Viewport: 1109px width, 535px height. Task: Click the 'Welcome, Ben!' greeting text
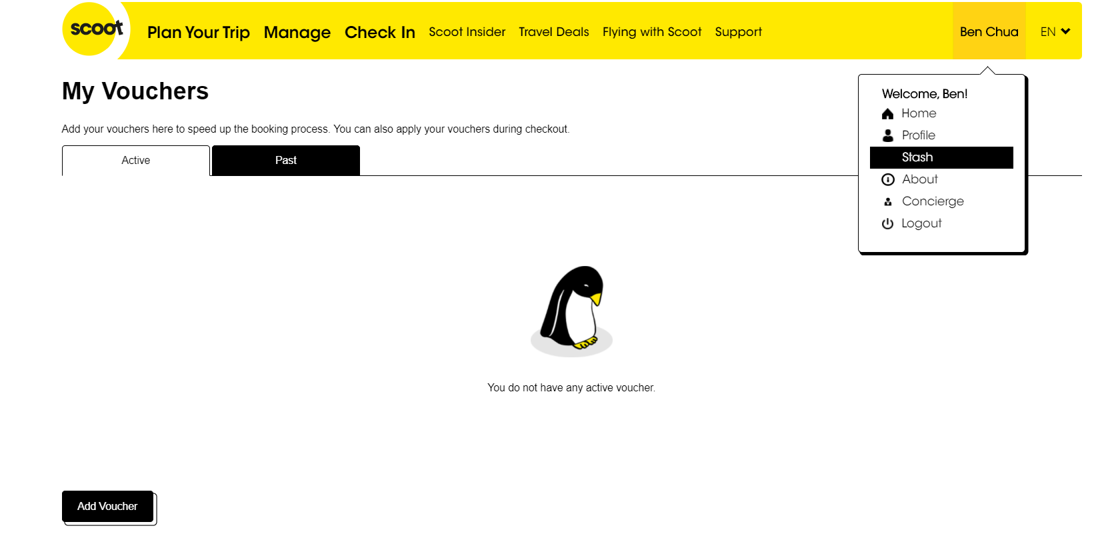click(924, 93)
